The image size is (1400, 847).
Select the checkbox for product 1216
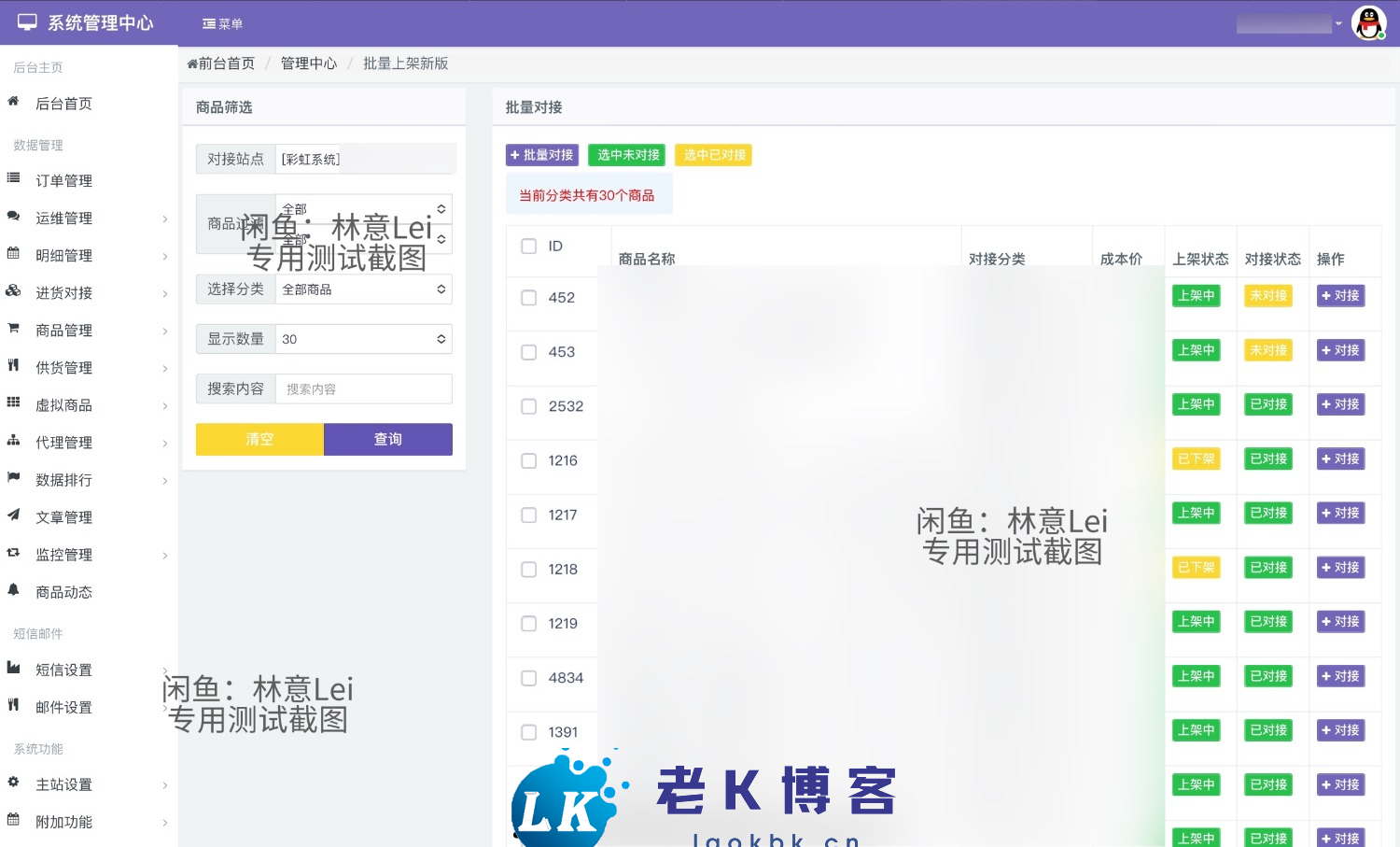529,460
